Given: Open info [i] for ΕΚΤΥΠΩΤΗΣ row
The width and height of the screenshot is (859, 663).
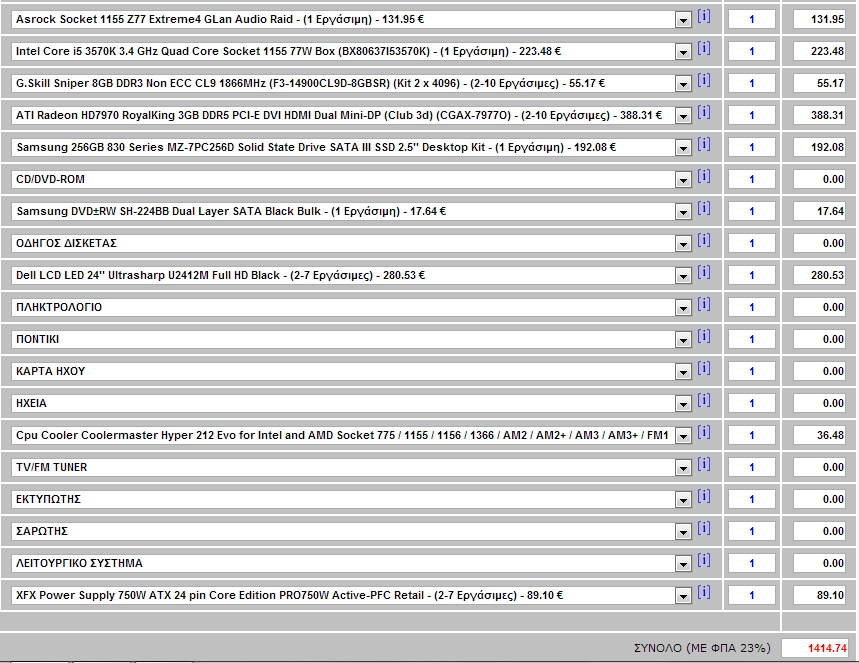Looking at the screenshot, I should 704,496.
